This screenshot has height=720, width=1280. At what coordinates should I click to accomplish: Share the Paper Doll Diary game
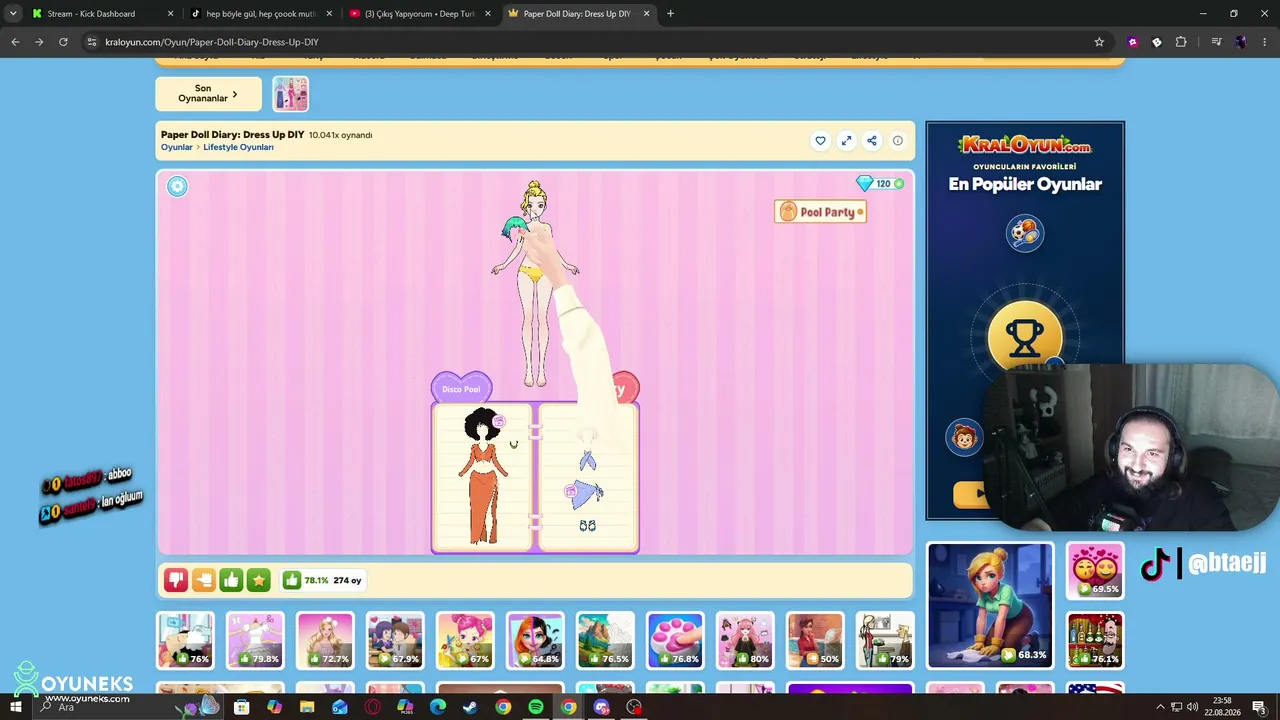(872, 141)
